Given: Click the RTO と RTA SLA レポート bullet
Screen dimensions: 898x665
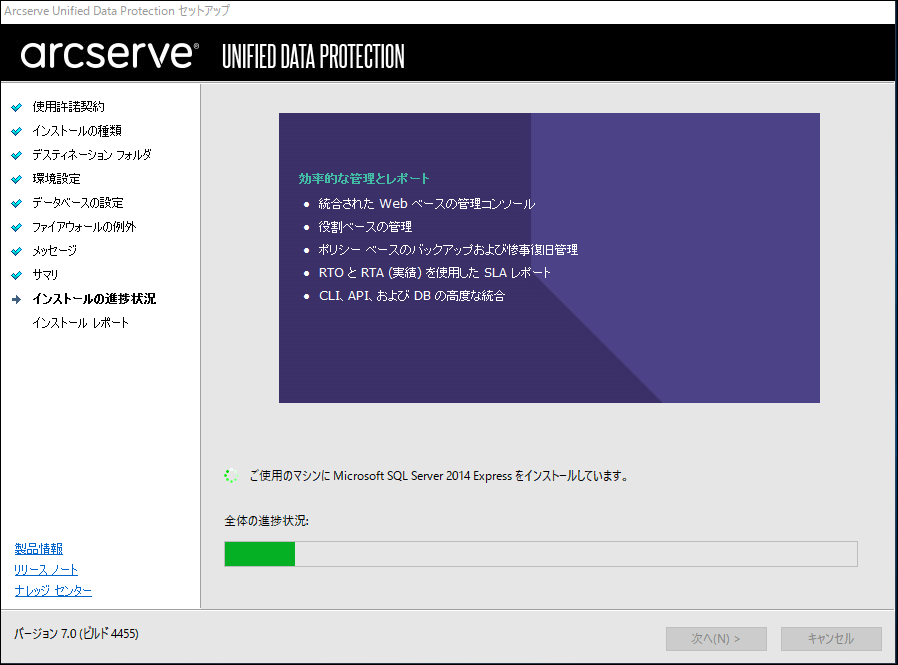Looking at the screenshot, I should tap(435, 273).
